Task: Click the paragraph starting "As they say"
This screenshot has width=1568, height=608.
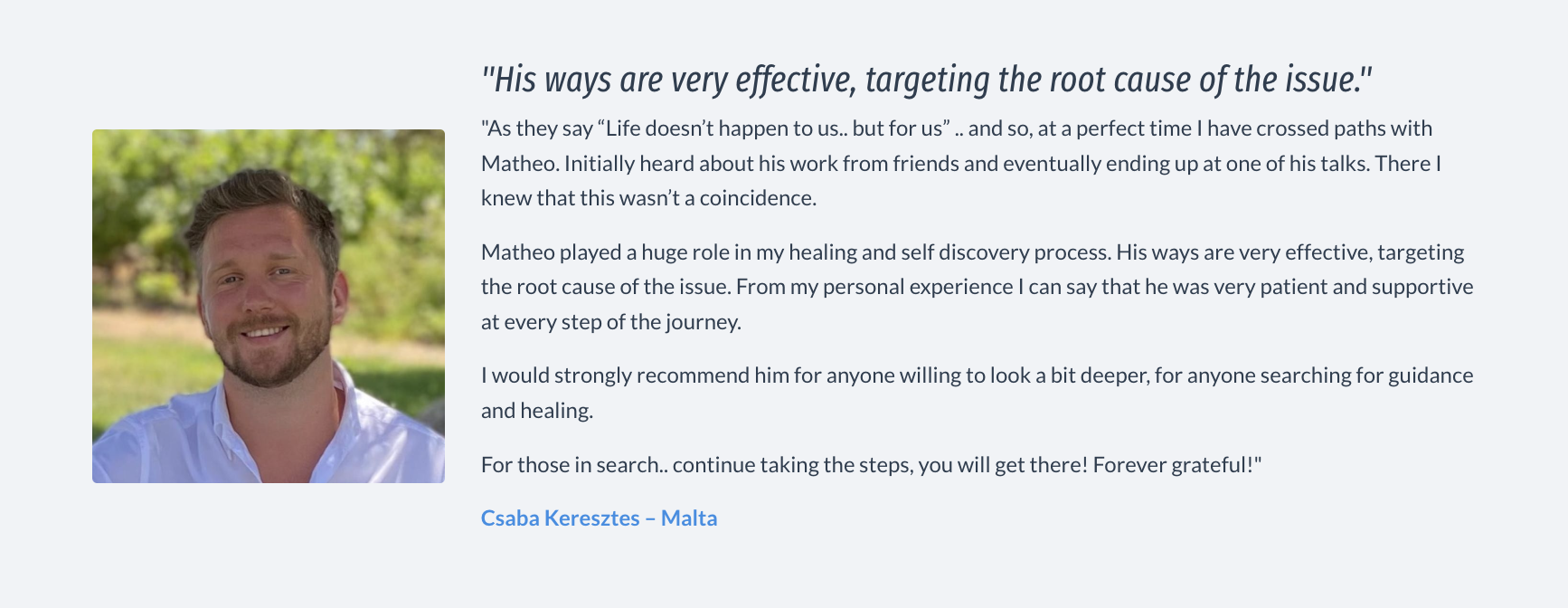Action: [x=961, y=163]
